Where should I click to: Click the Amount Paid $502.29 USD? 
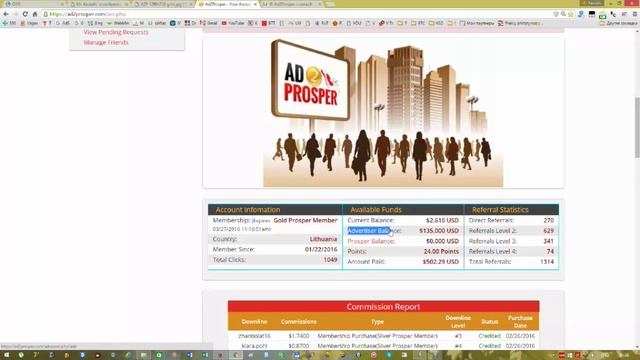pyautogui.click(x=440, y=262)
